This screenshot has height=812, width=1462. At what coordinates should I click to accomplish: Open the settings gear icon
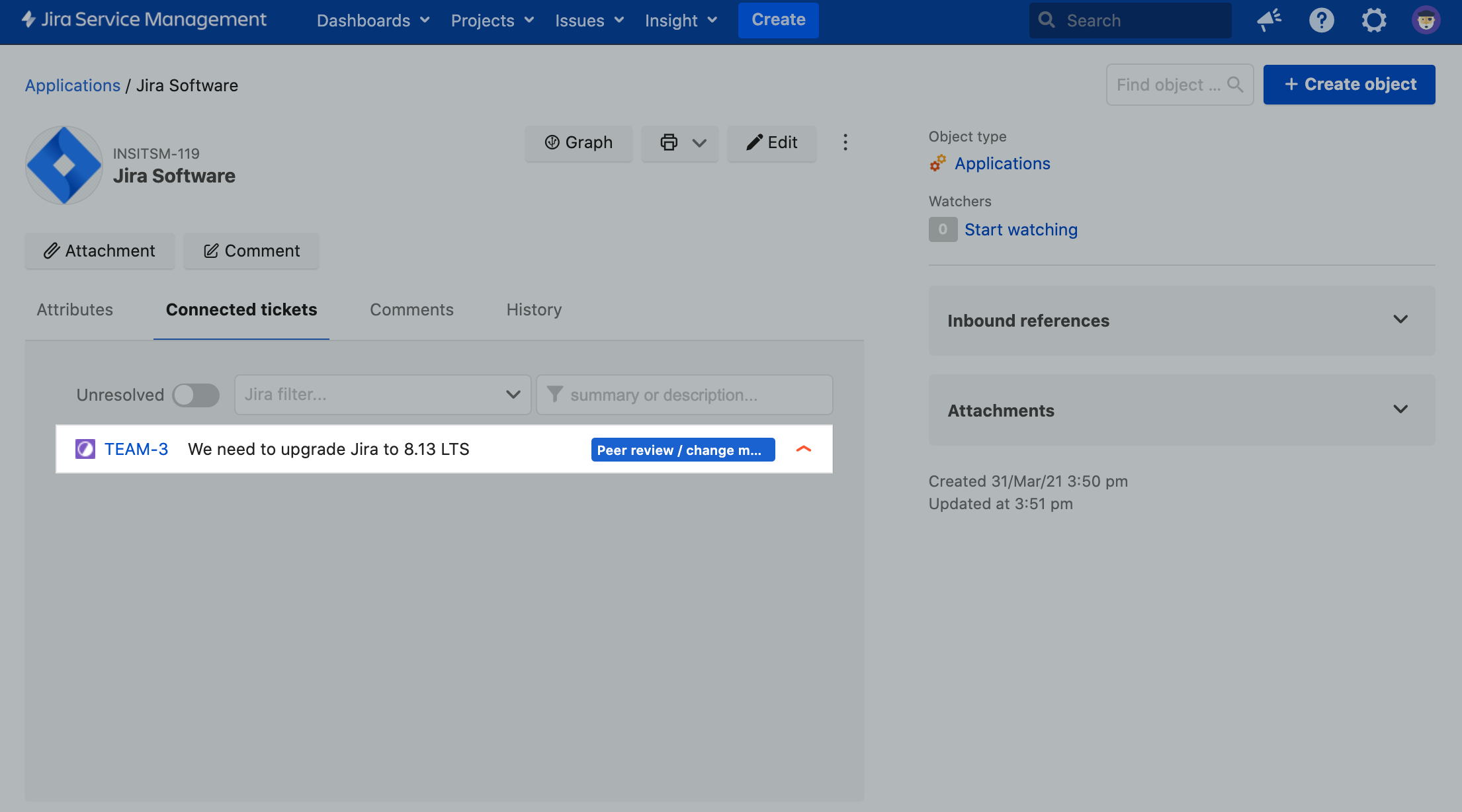[x=1373, y=20]
